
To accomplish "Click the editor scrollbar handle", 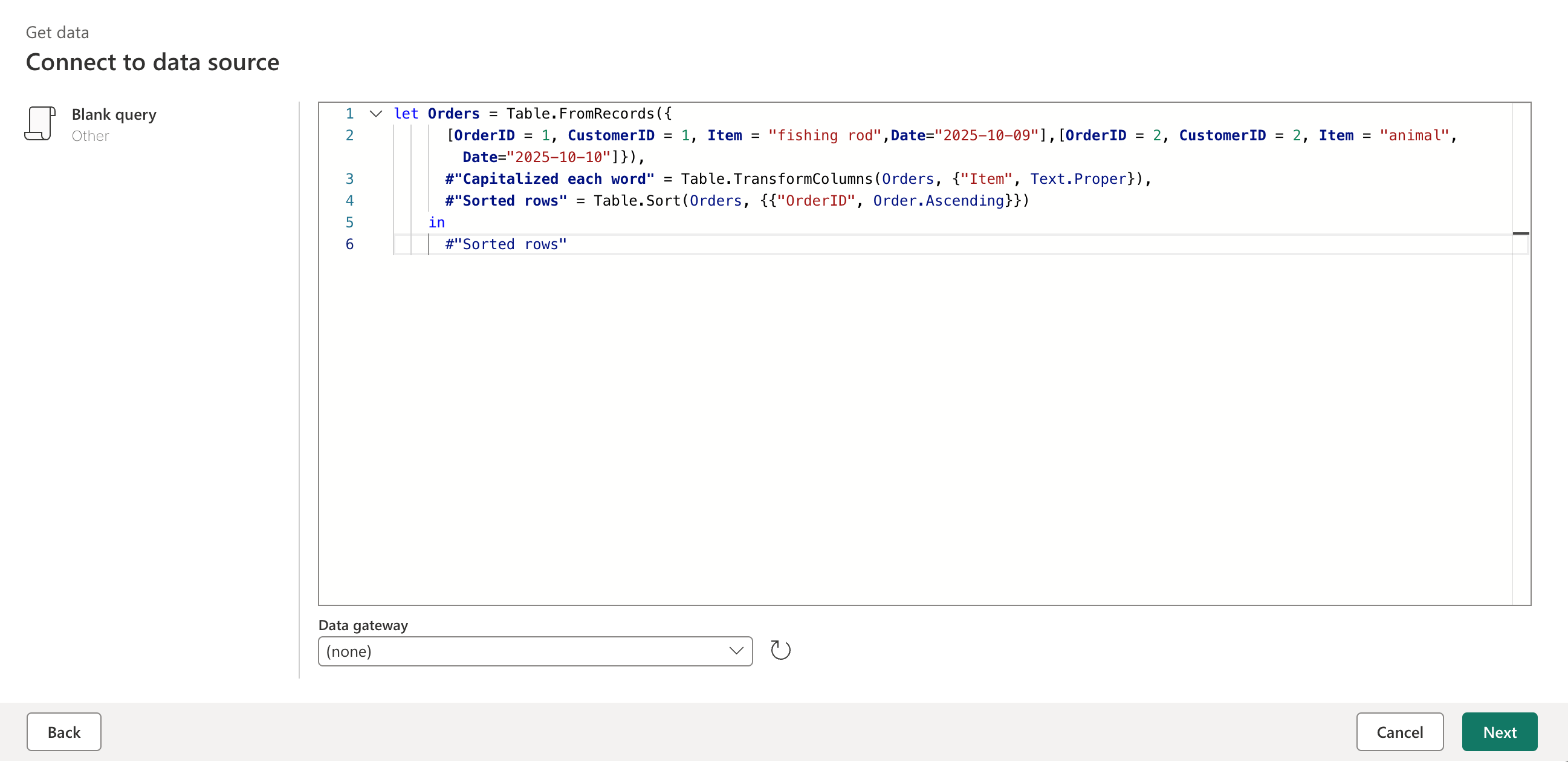I will [x=1521, y=233].
